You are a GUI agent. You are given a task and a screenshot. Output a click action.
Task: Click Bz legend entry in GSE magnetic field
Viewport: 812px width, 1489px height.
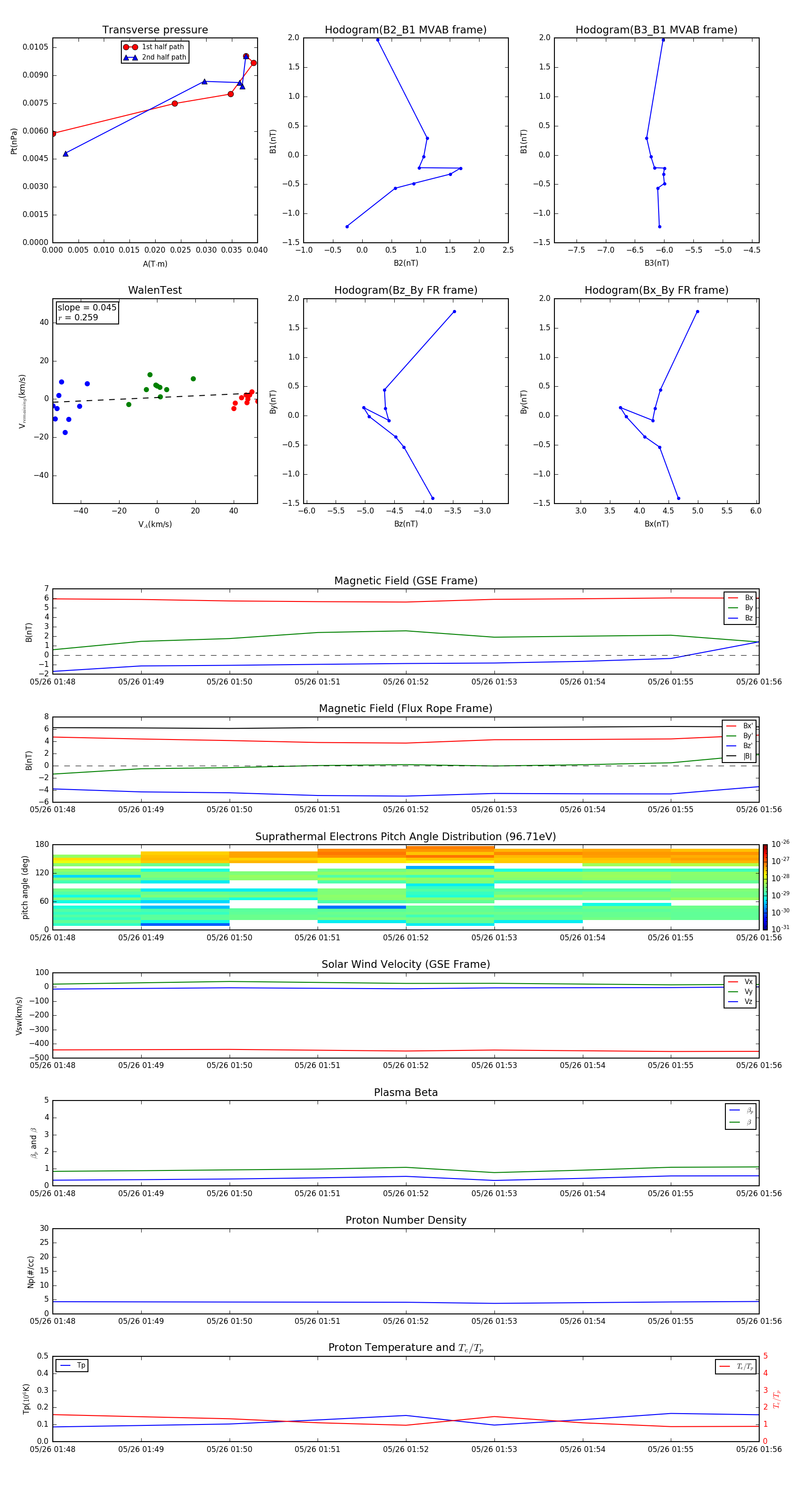coord(741,618)
